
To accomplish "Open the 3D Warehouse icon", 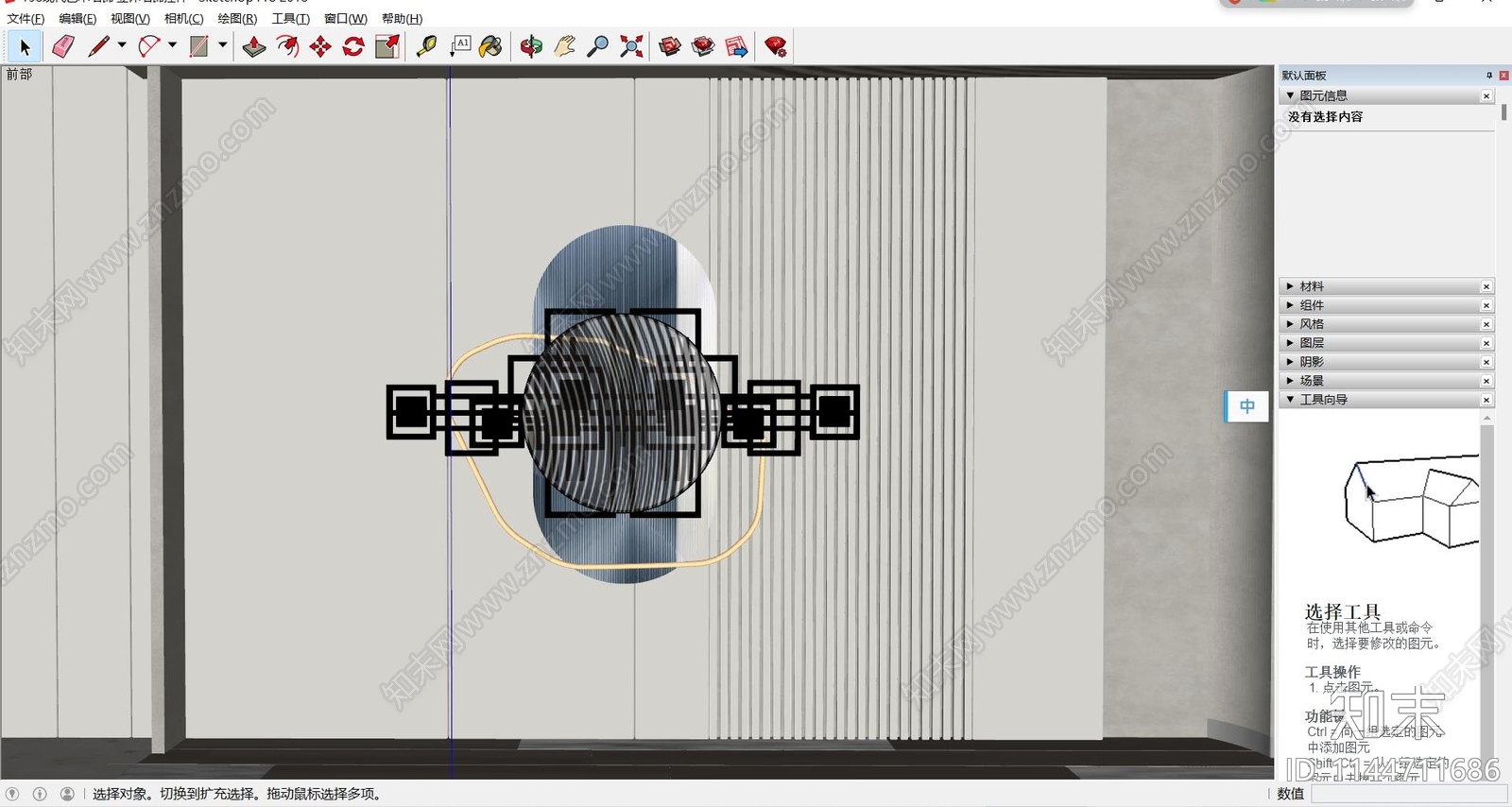I will pos(670,46).
